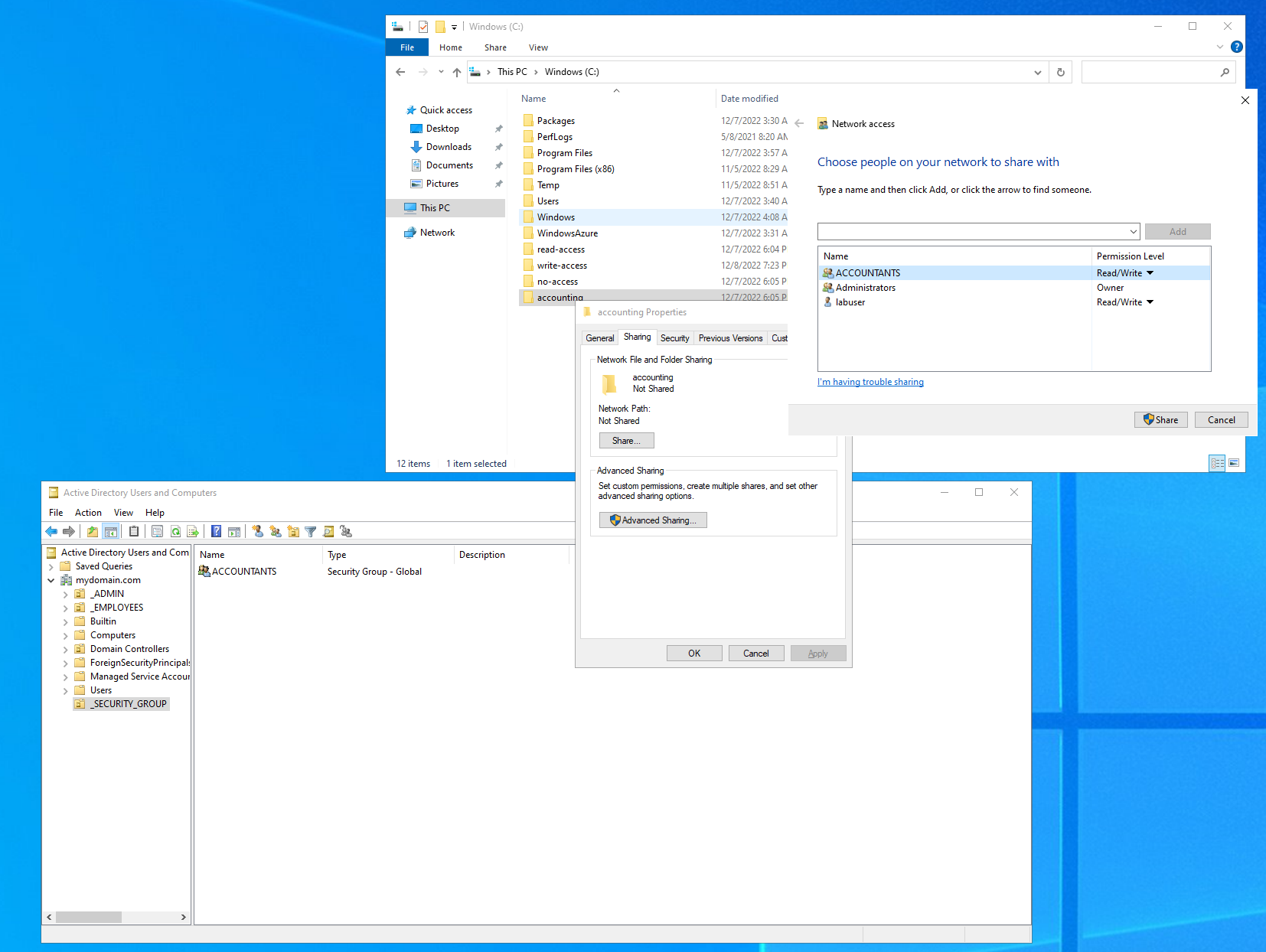Click OK in accounting Properties
Viewport: 1266px width, 952px height.
694,654
